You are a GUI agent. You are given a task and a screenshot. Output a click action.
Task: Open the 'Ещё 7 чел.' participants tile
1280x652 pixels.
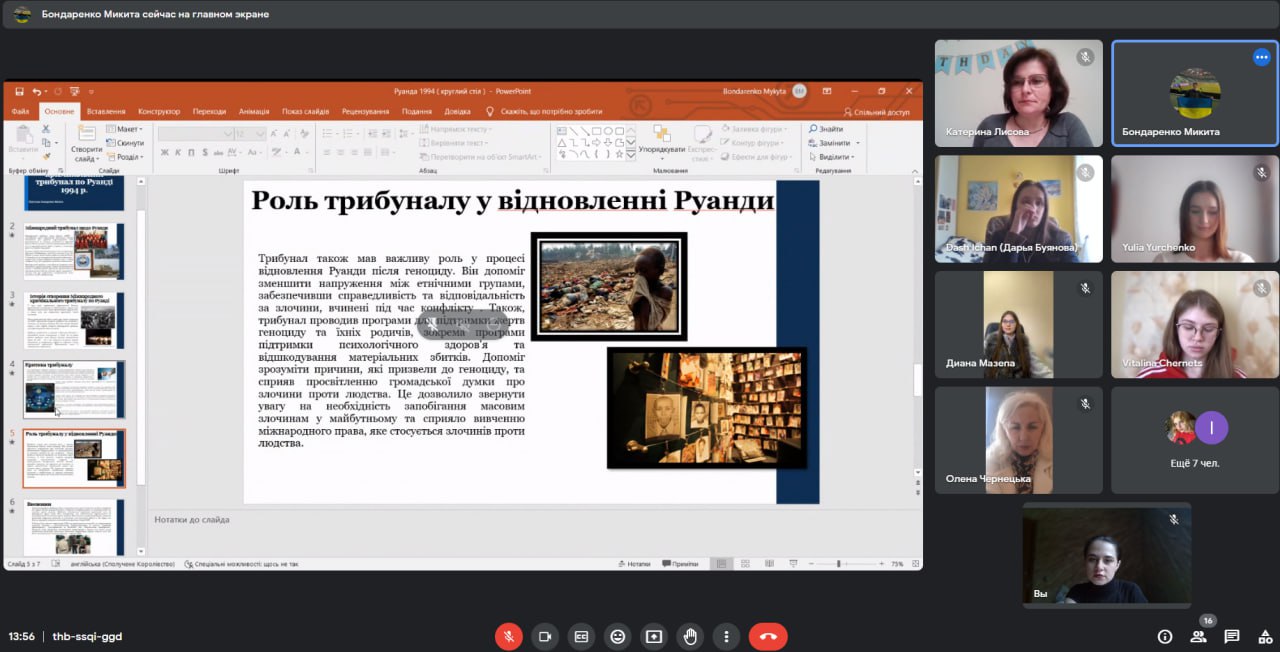click(1195, 440)
